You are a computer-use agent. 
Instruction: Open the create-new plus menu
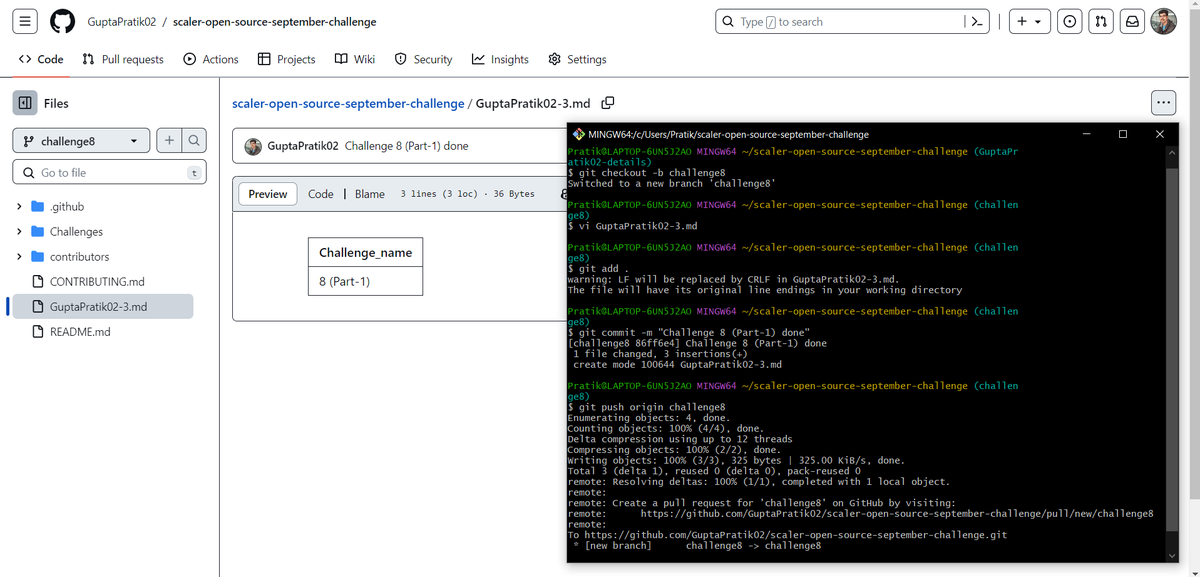click(1028, 22)
